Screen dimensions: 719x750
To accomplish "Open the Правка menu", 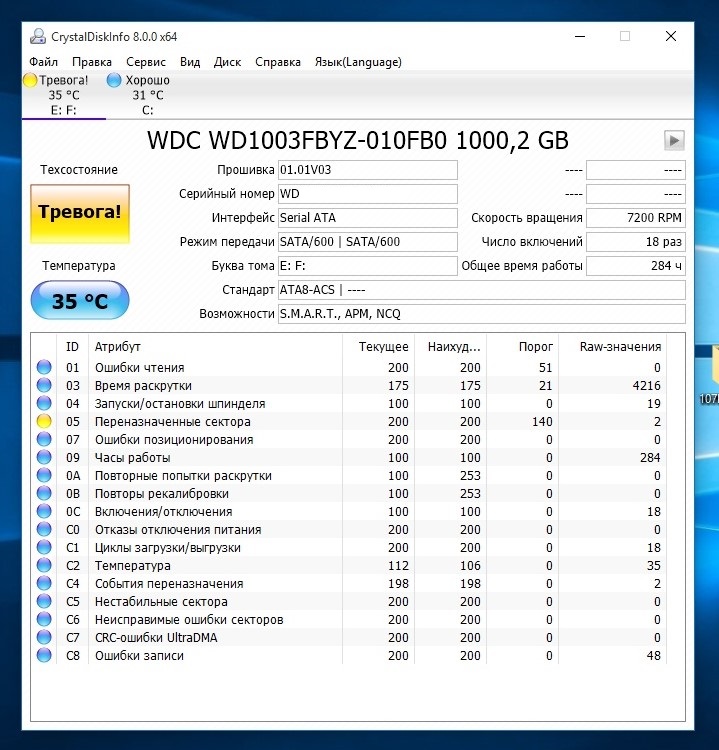I will 92,62.
